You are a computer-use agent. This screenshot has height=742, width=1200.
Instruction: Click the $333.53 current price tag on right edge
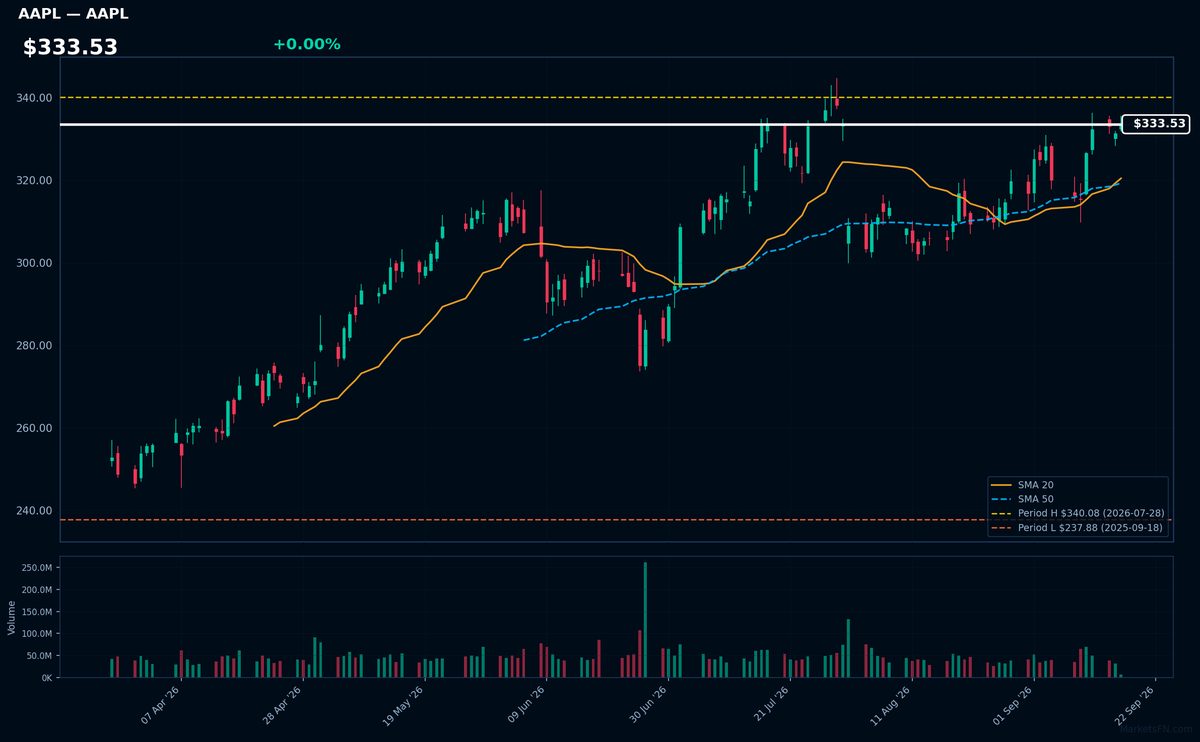click(1156, 124)
